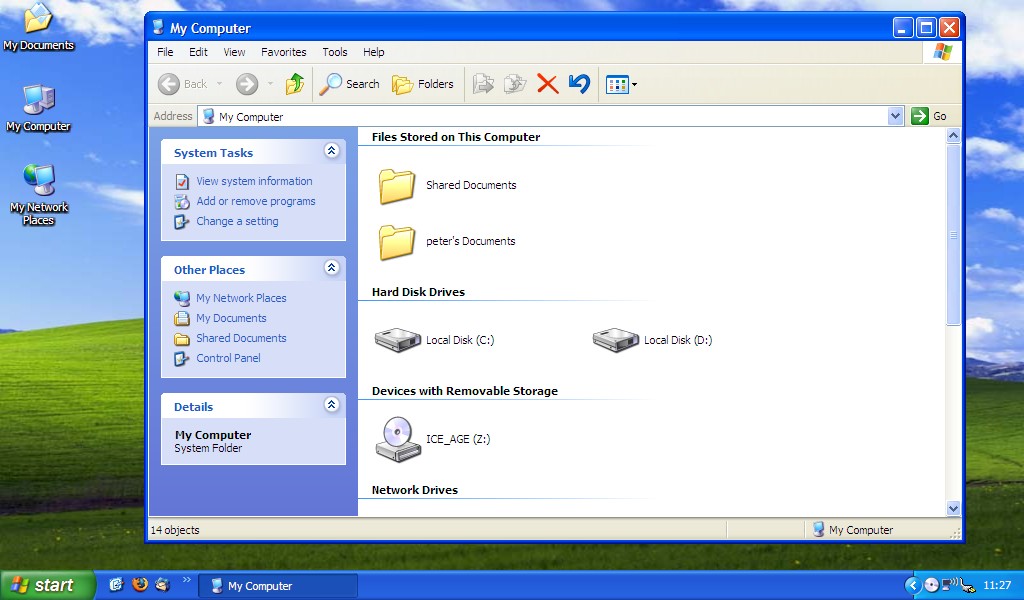Open the Back history dropdown arrow

219,84
